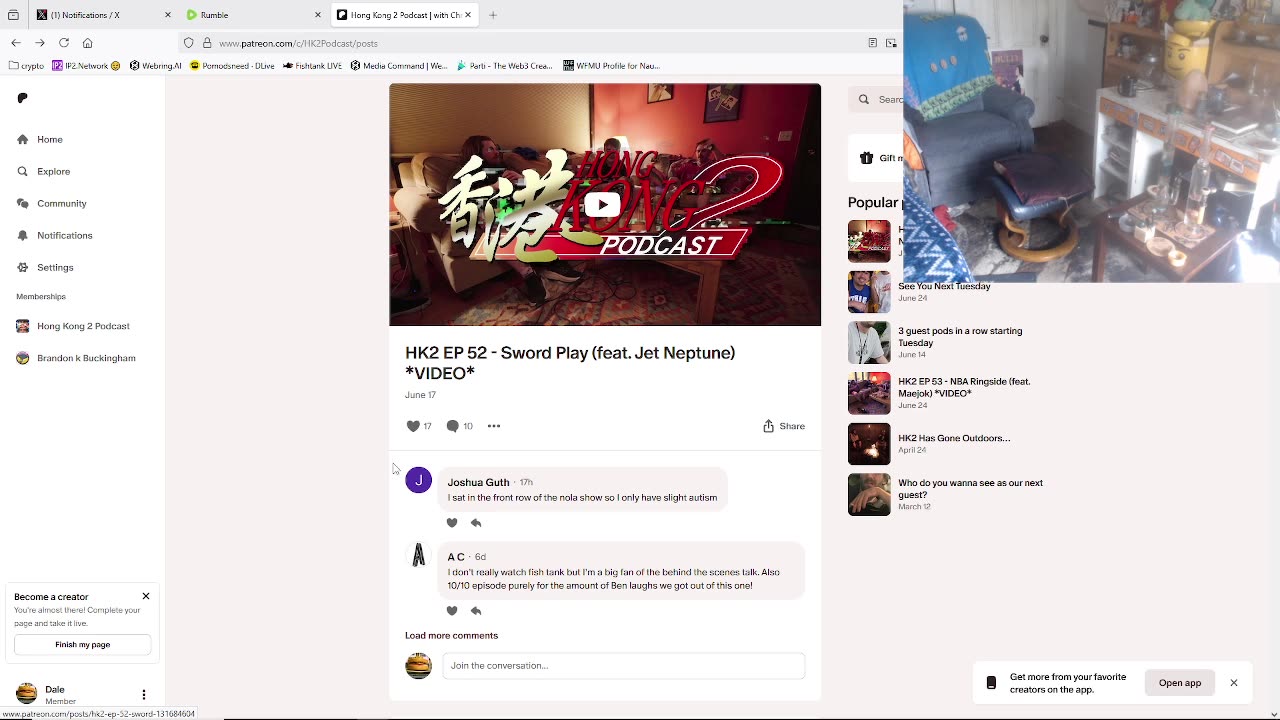
Task: Toggle reader view icon in address bar
Action: (x=872, y=43)
